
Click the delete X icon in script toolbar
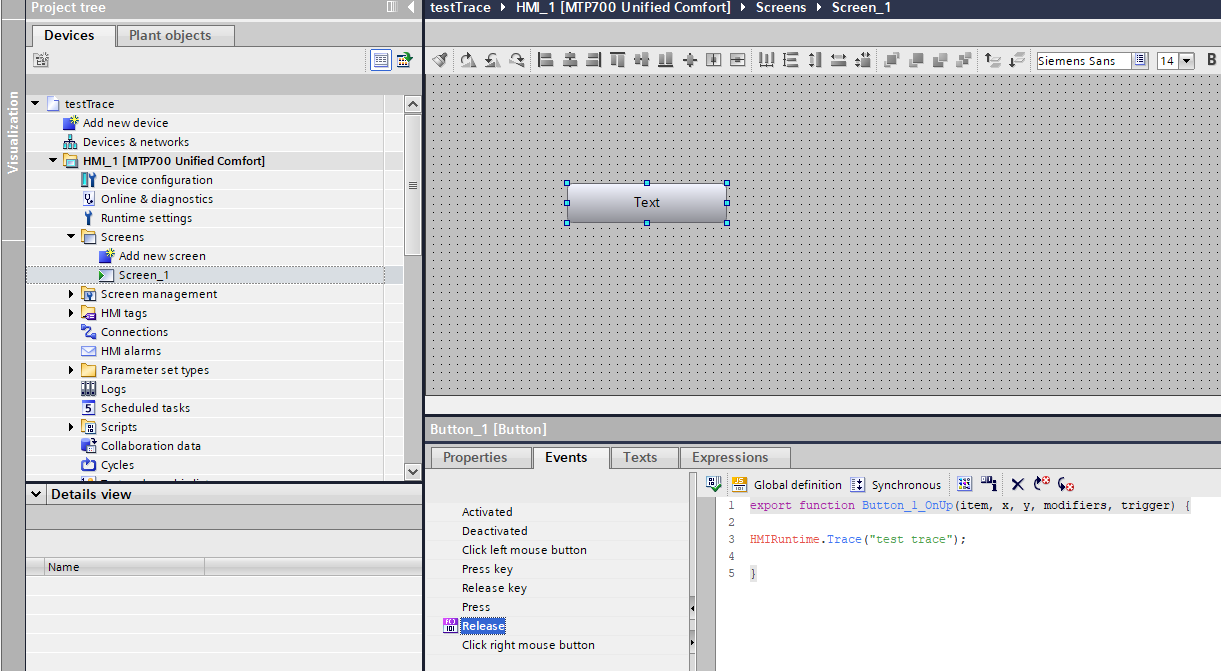coord(1017,484)
